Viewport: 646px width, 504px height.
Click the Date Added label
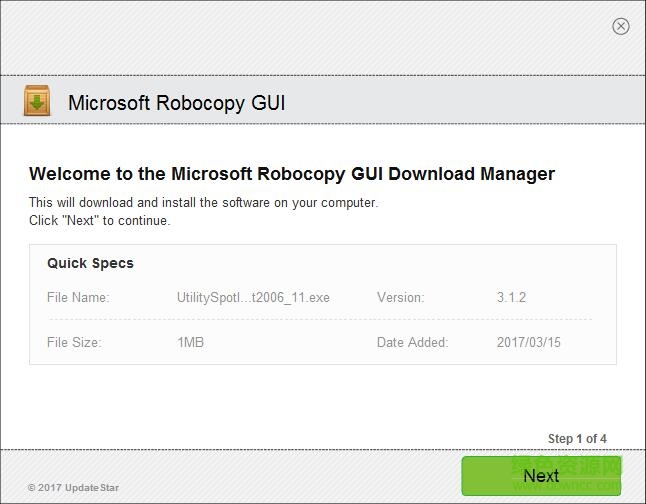[412, 342]
